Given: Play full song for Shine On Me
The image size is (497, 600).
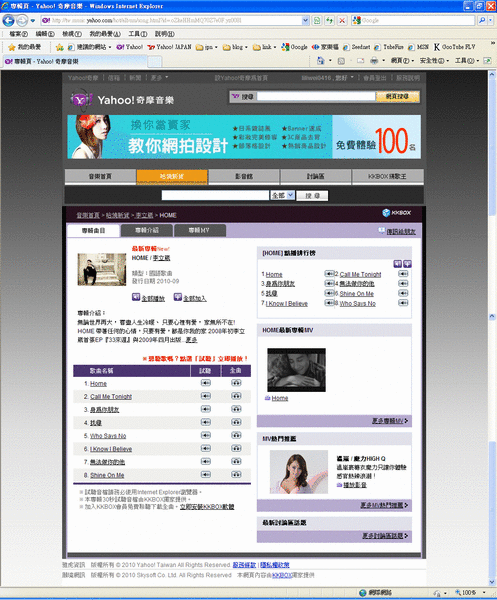Looking at the screenshot, I should 236,475.
